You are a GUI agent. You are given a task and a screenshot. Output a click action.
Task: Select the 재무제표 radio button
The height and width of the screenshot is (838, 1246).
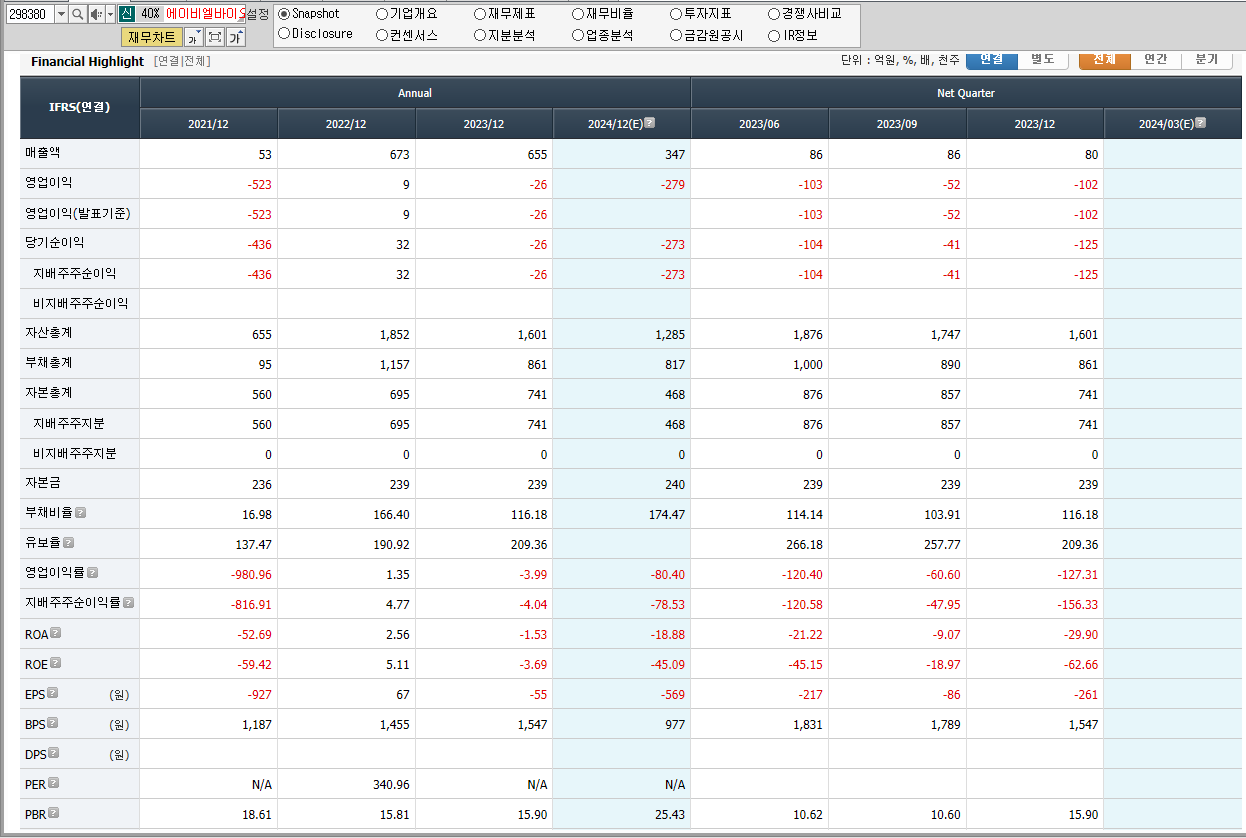pos(480,14)
